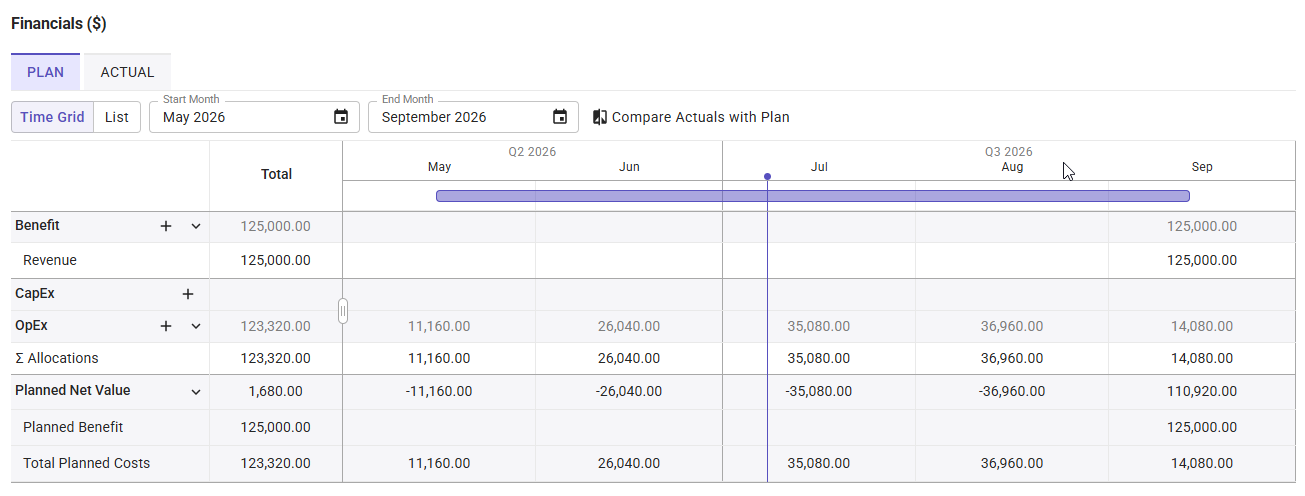Open the Start Month calendar picker

[341, 117]
